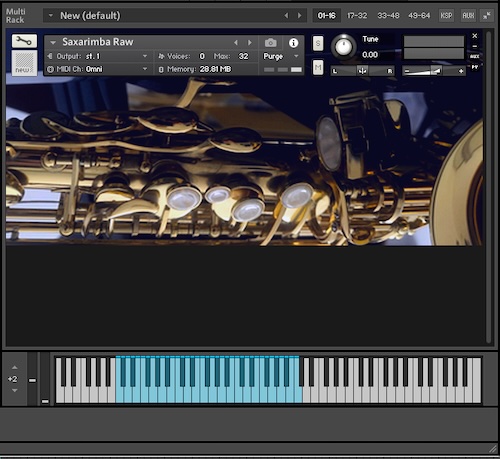Click the pan L/R slider
The width and height of the screenshot is (500, 459).
coord(363,71)
